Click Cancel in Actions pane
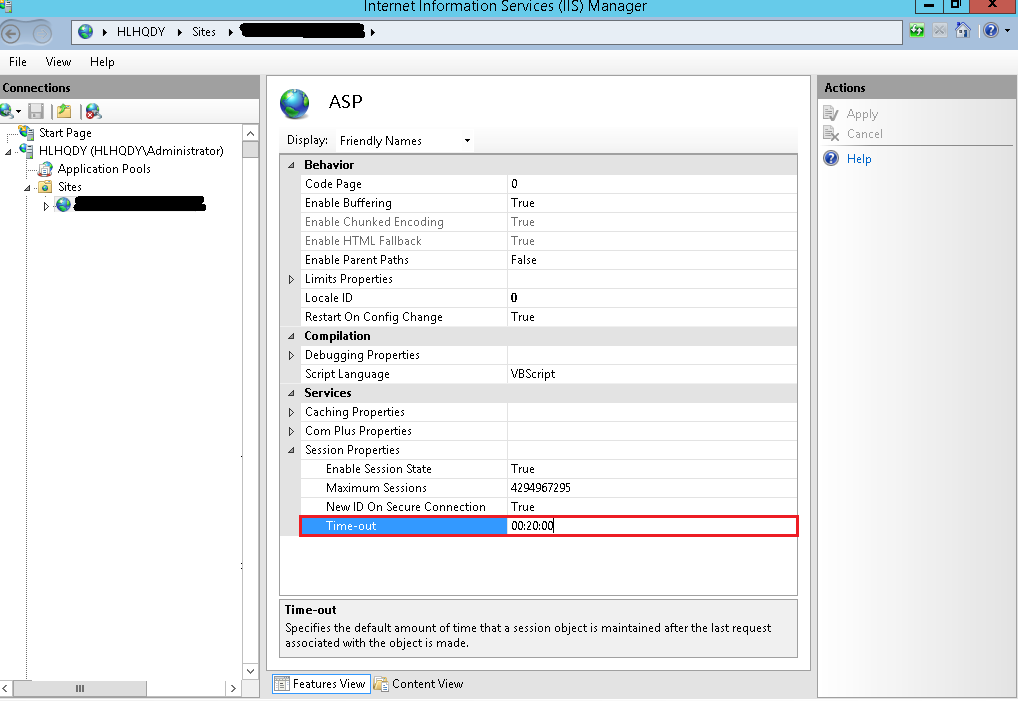 click(865, 134)
